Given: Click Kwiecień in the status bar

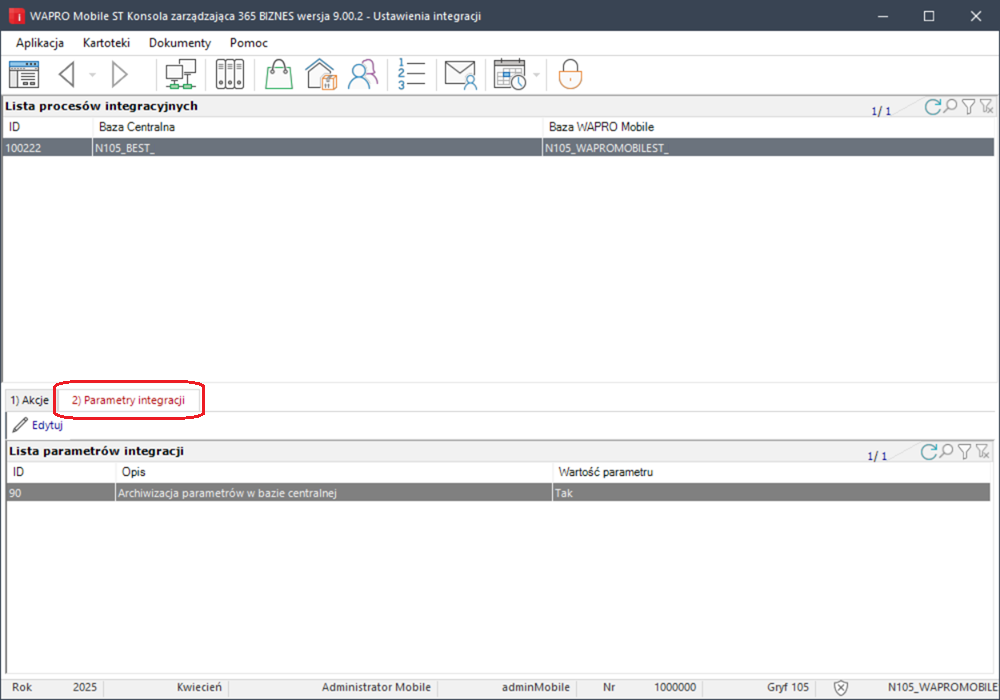Looking at the screenshot, I should click(x=199, y=687).
